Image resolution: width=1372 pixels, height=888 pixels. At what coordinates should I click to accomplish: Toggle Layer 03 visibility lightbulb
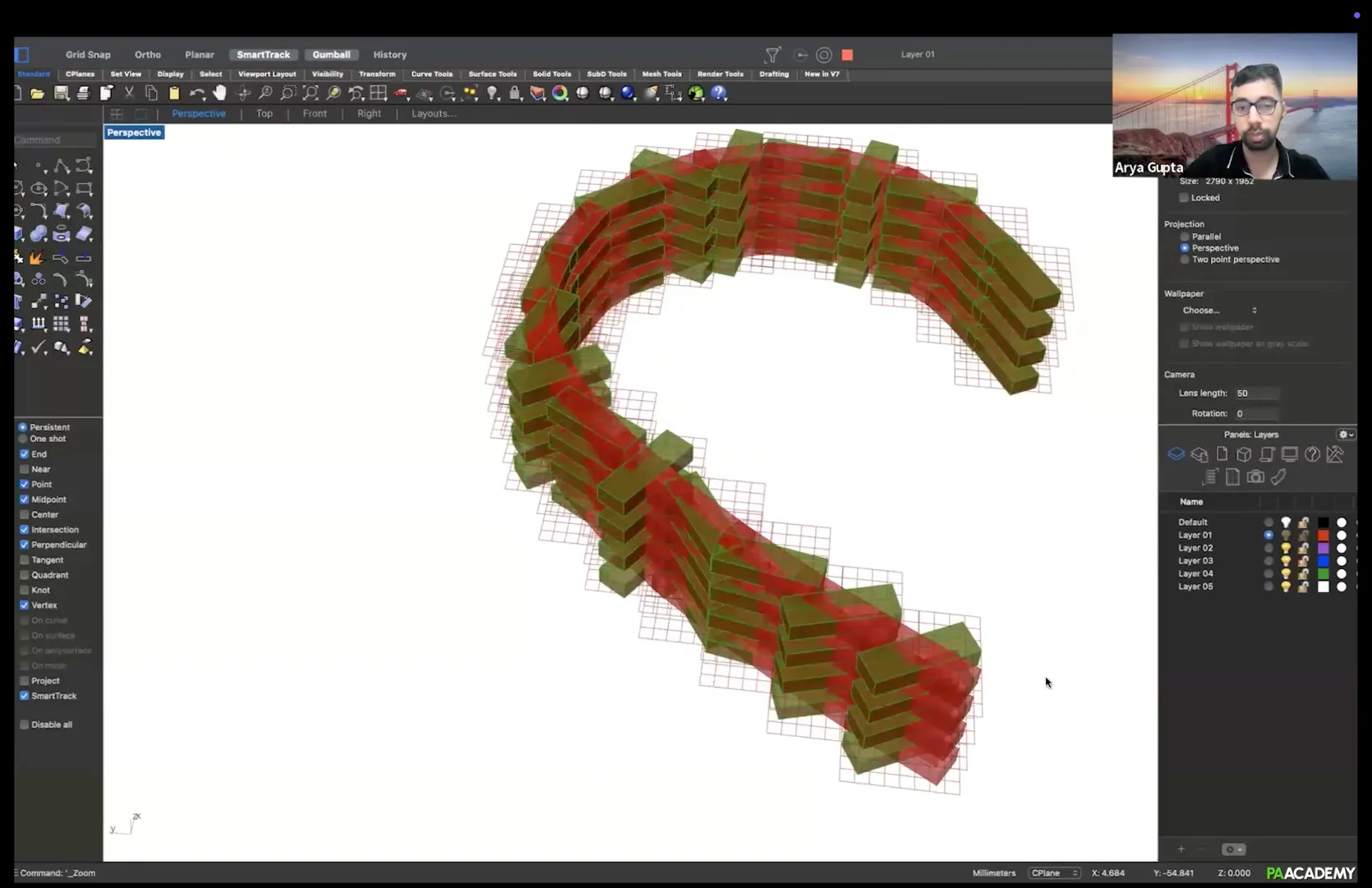[x=1286, y=561]
